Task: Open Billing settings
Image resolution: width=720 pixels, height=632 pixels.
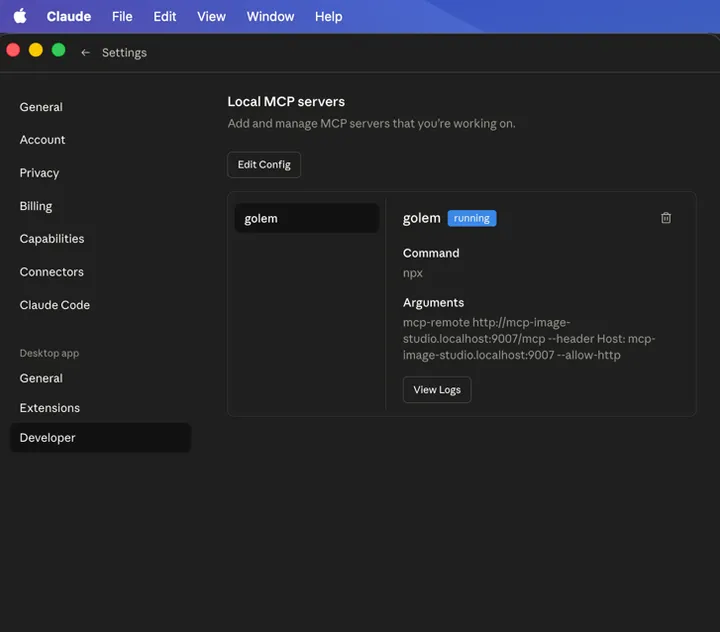Action: tap(36, 206)
